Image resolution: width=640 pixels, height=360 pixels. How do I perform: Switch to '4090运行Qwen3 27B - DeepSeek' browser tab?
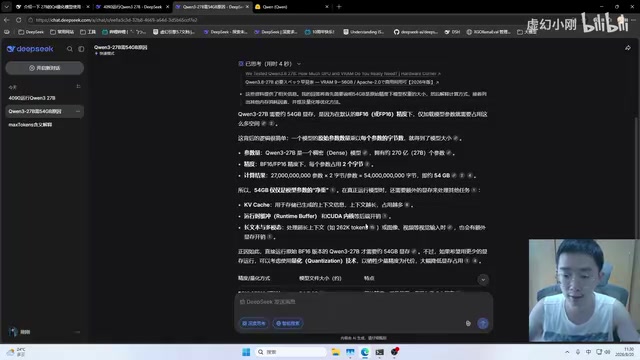pyautogui.click(x=132, y=7)
